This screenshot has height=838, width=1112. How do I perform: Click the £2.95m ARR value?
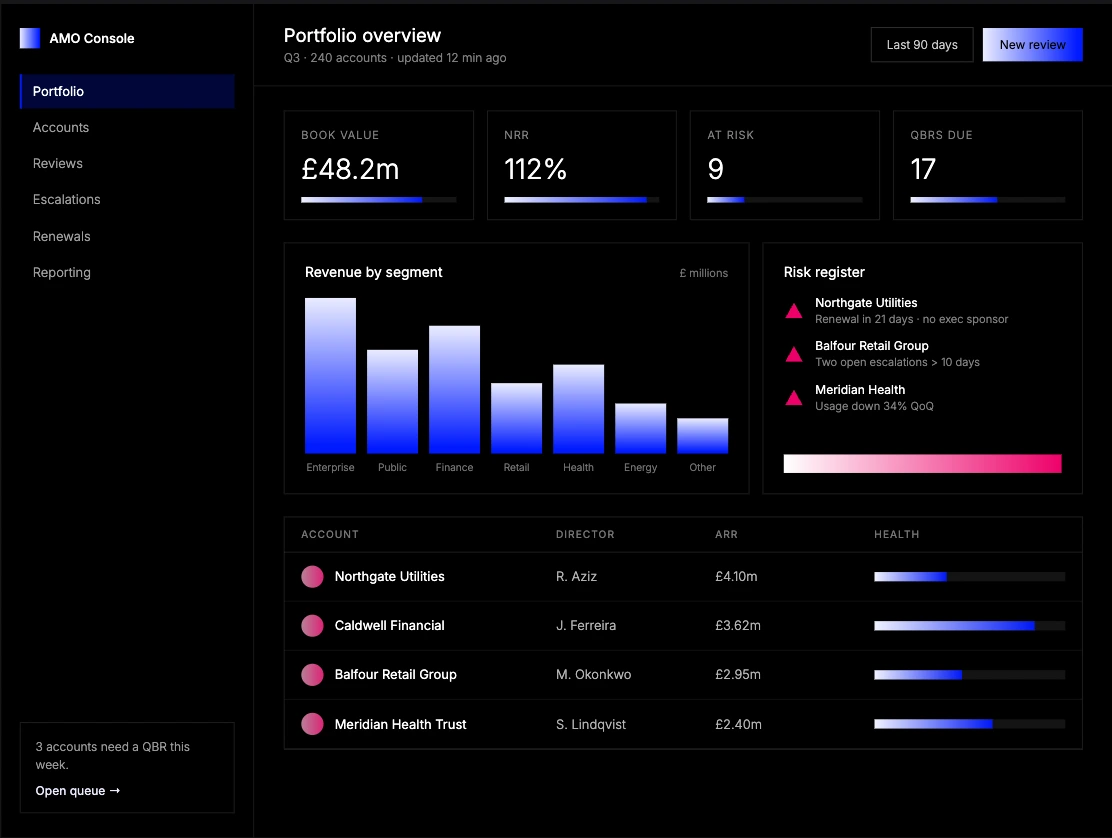tap(738, 674)
